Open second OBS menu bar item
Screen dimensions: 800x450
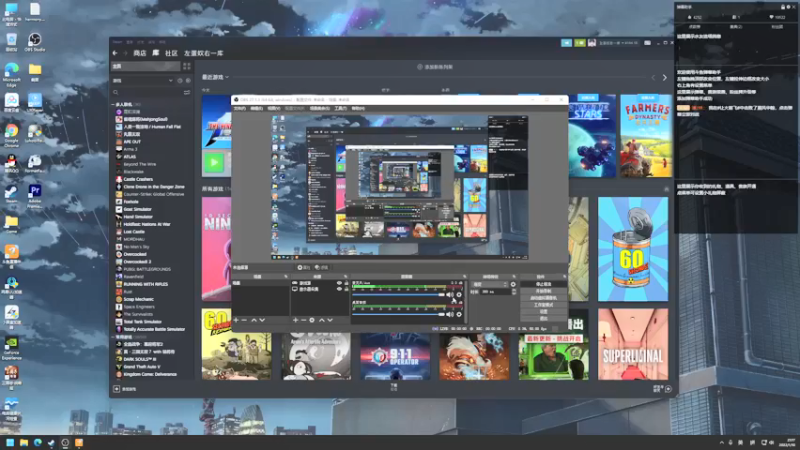(x=257, y=108)
